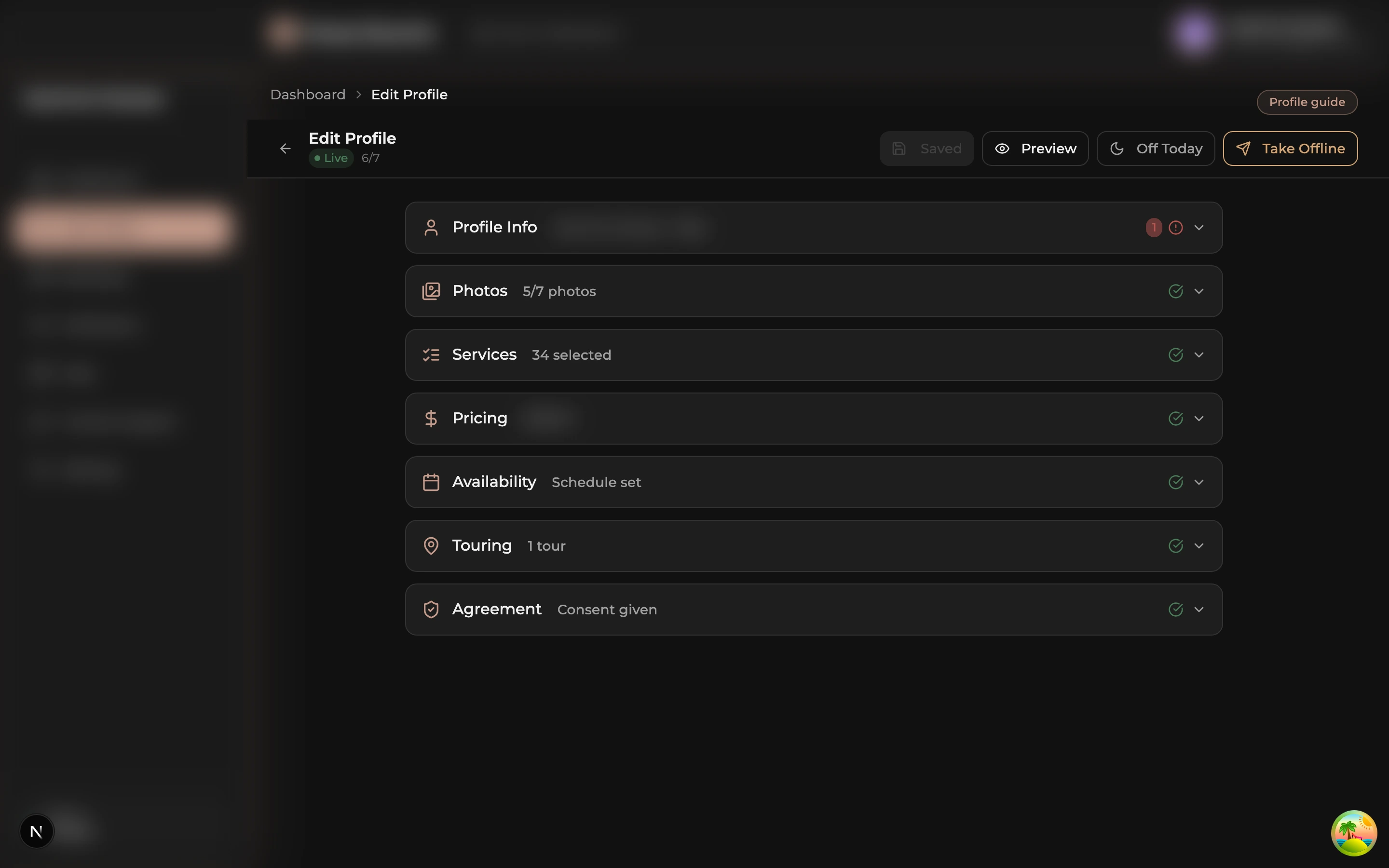Click the Photos image icon
The height and width of the screenshot is (868, 1389).
click(x=431, y=291)
